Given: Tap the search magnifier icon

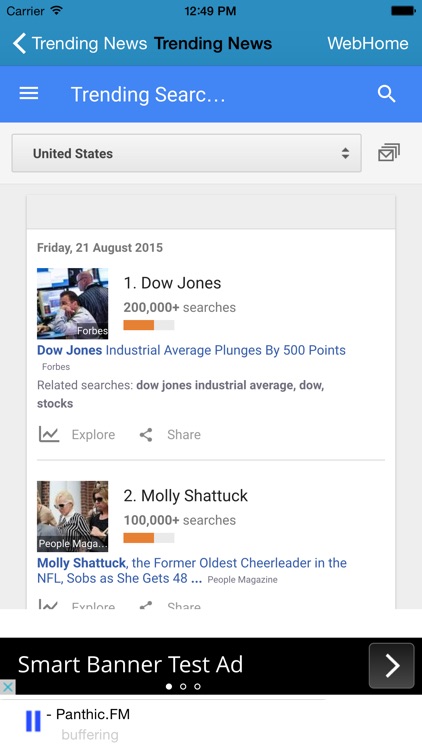Looking at the screenshot, I should tap(387, 94).
